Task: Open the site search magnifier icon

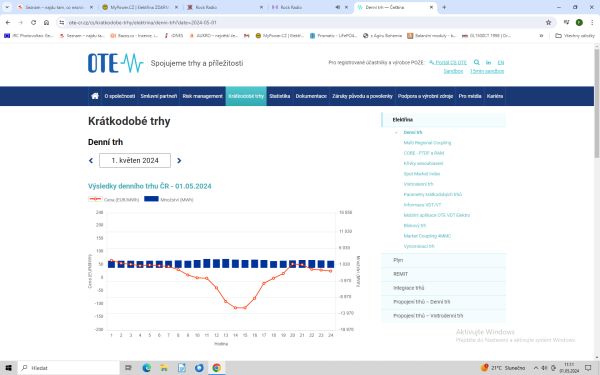Action: [476, 62]
